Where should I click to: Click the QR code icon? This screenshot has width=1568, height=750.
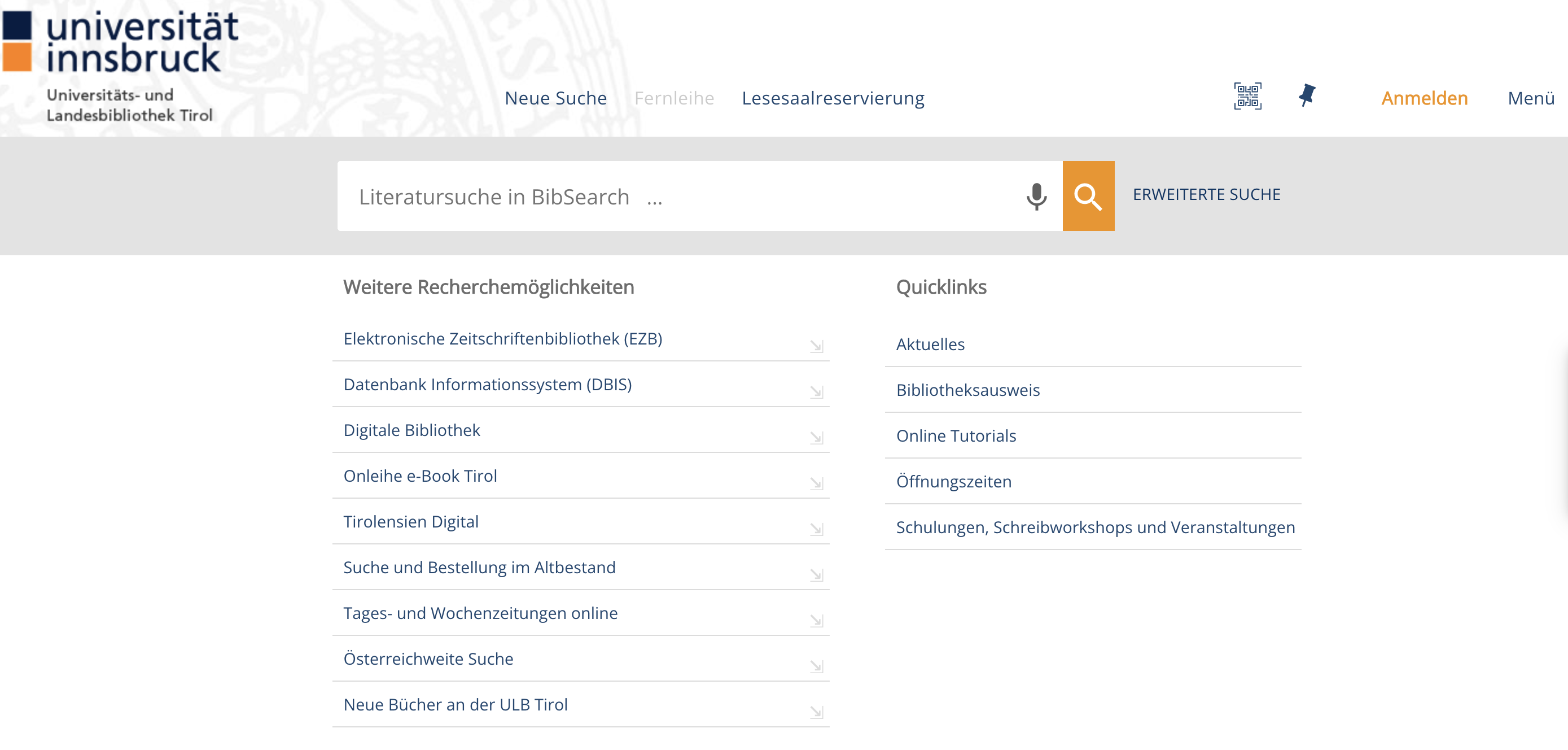tap(1247, 96)
